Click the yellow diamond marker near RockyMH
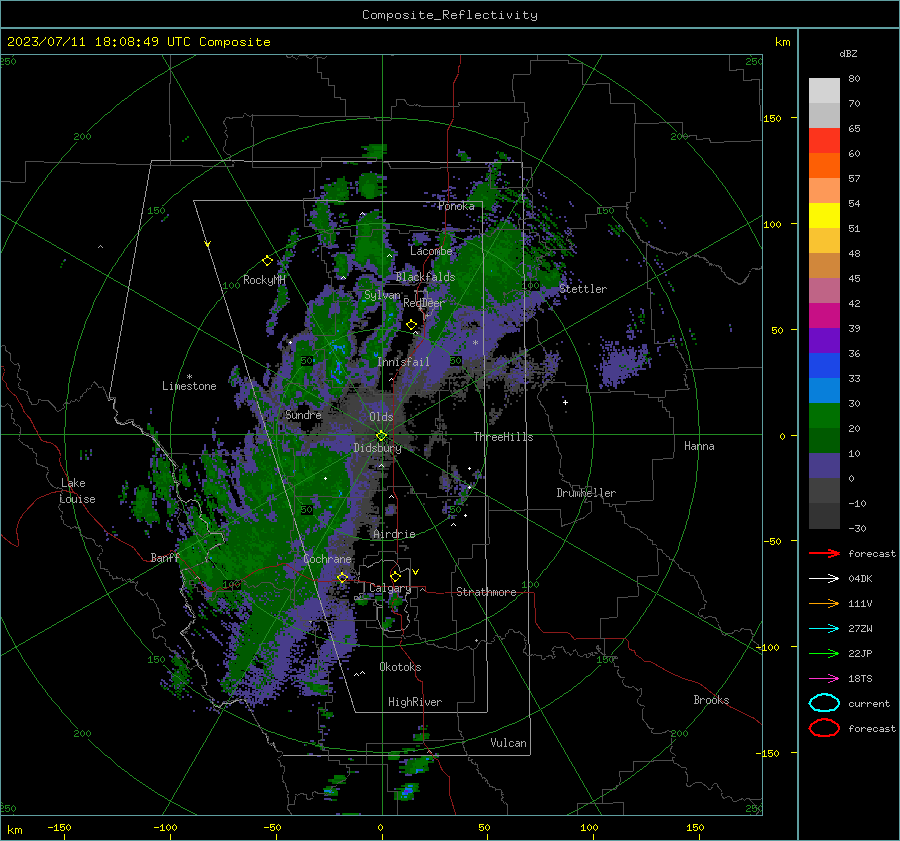900x841 pixels. tap(267, 261)
